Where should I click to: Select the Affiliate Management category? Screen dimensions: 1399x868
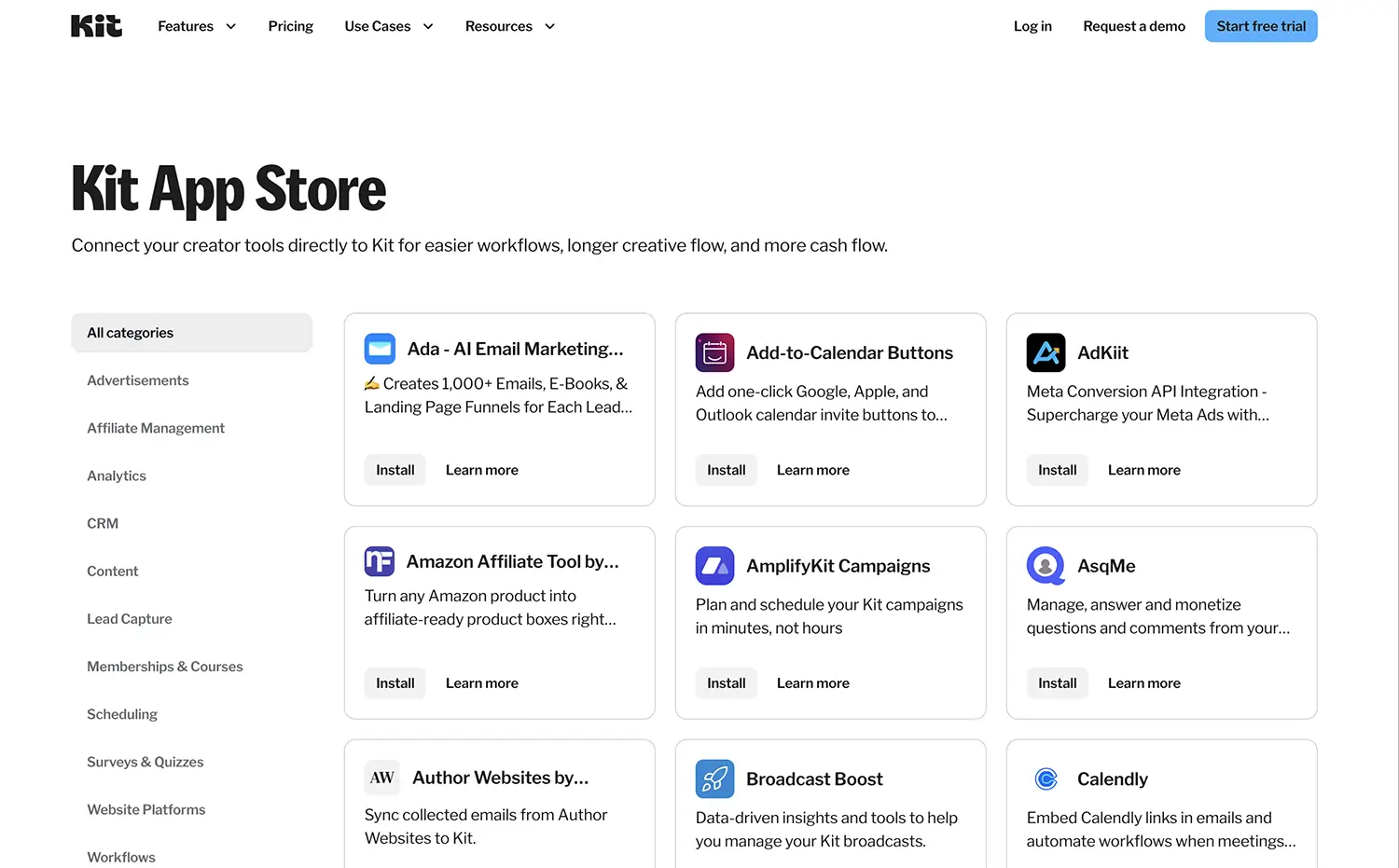tap(156, 428)
